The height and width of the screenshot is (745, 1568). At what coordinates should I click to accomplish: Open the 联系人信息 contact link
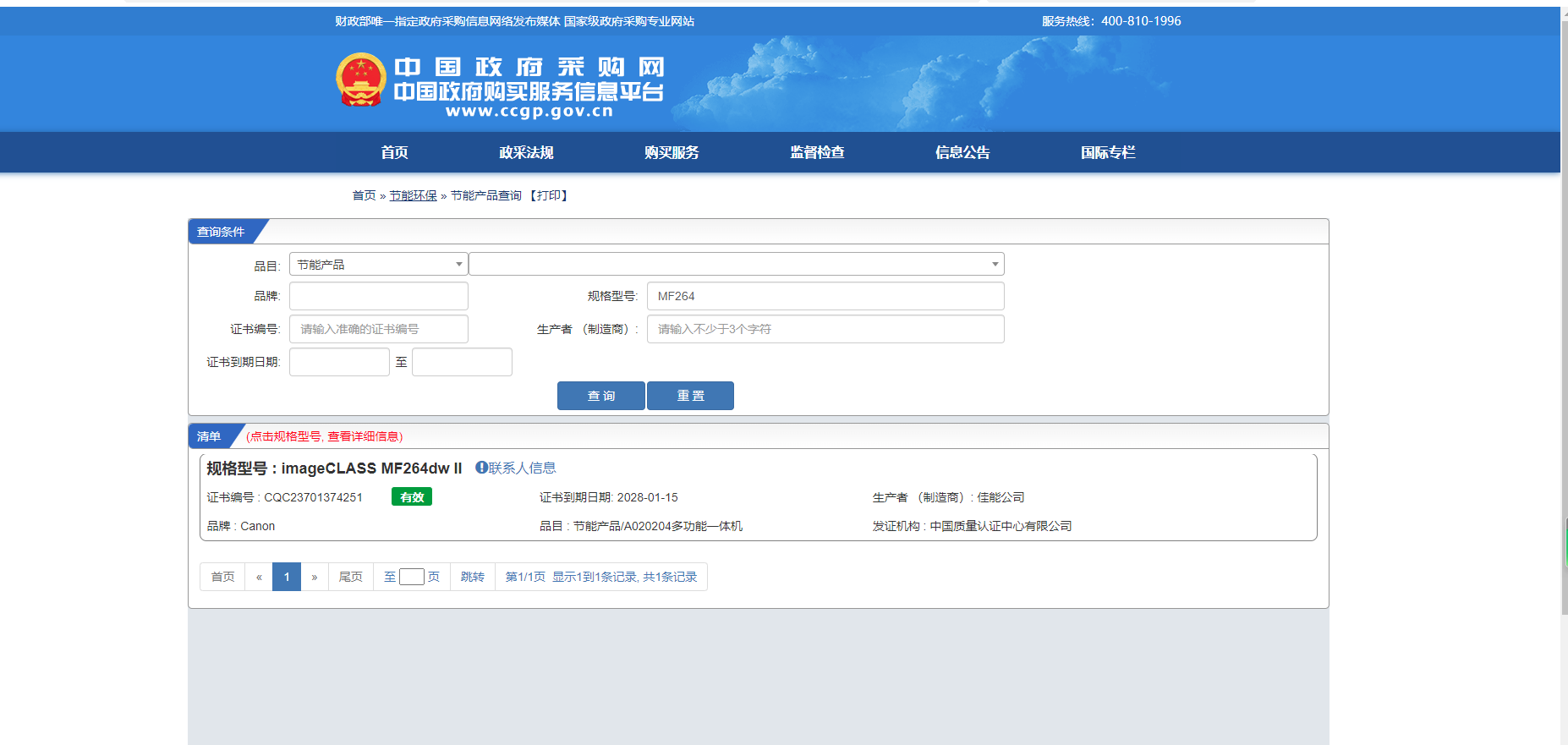[x=522, y=468]
